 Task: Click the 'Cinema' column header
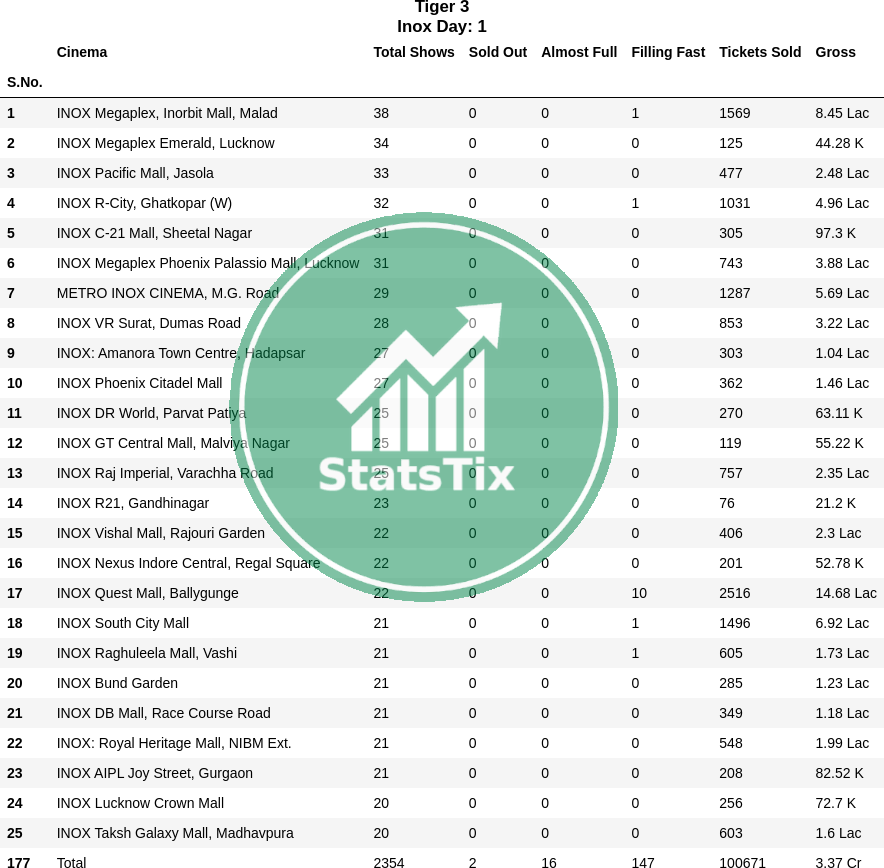82,52
